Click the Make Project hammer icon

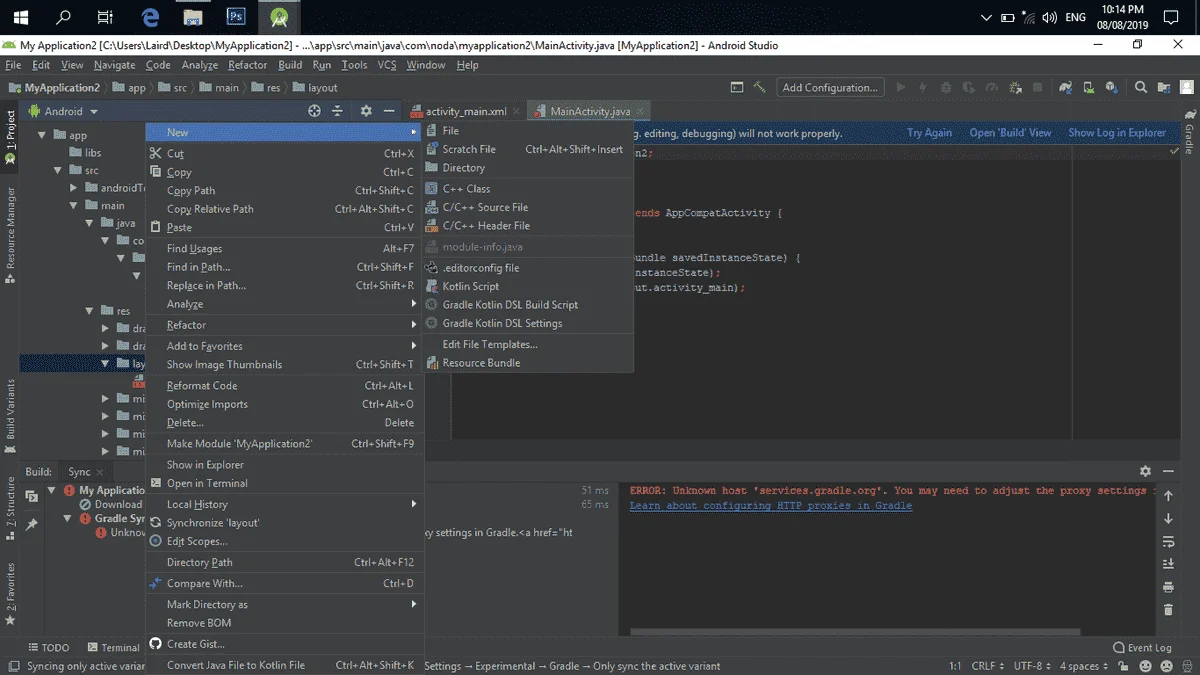760,87
